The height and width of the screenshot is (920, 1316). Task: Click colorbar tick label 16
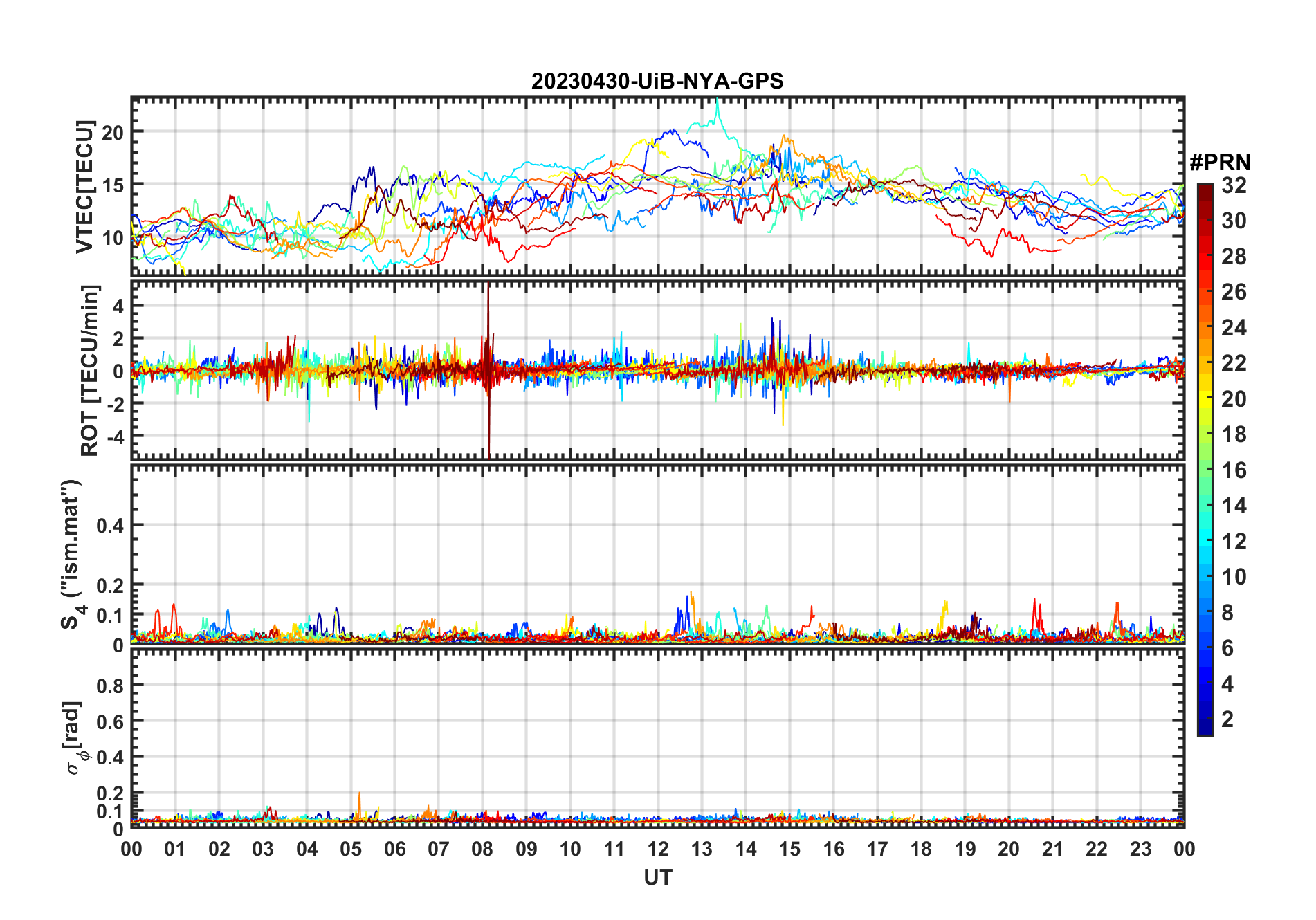[1234, 470]
